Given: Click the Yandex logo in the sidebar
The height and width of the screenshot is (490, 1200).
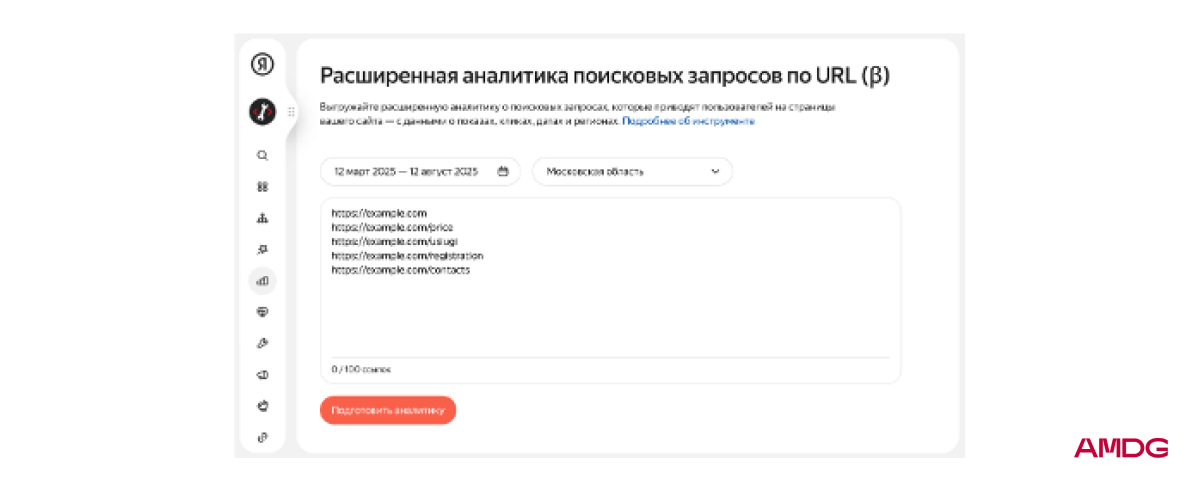Looking at the screenshot, I should (x=262, y=65).
